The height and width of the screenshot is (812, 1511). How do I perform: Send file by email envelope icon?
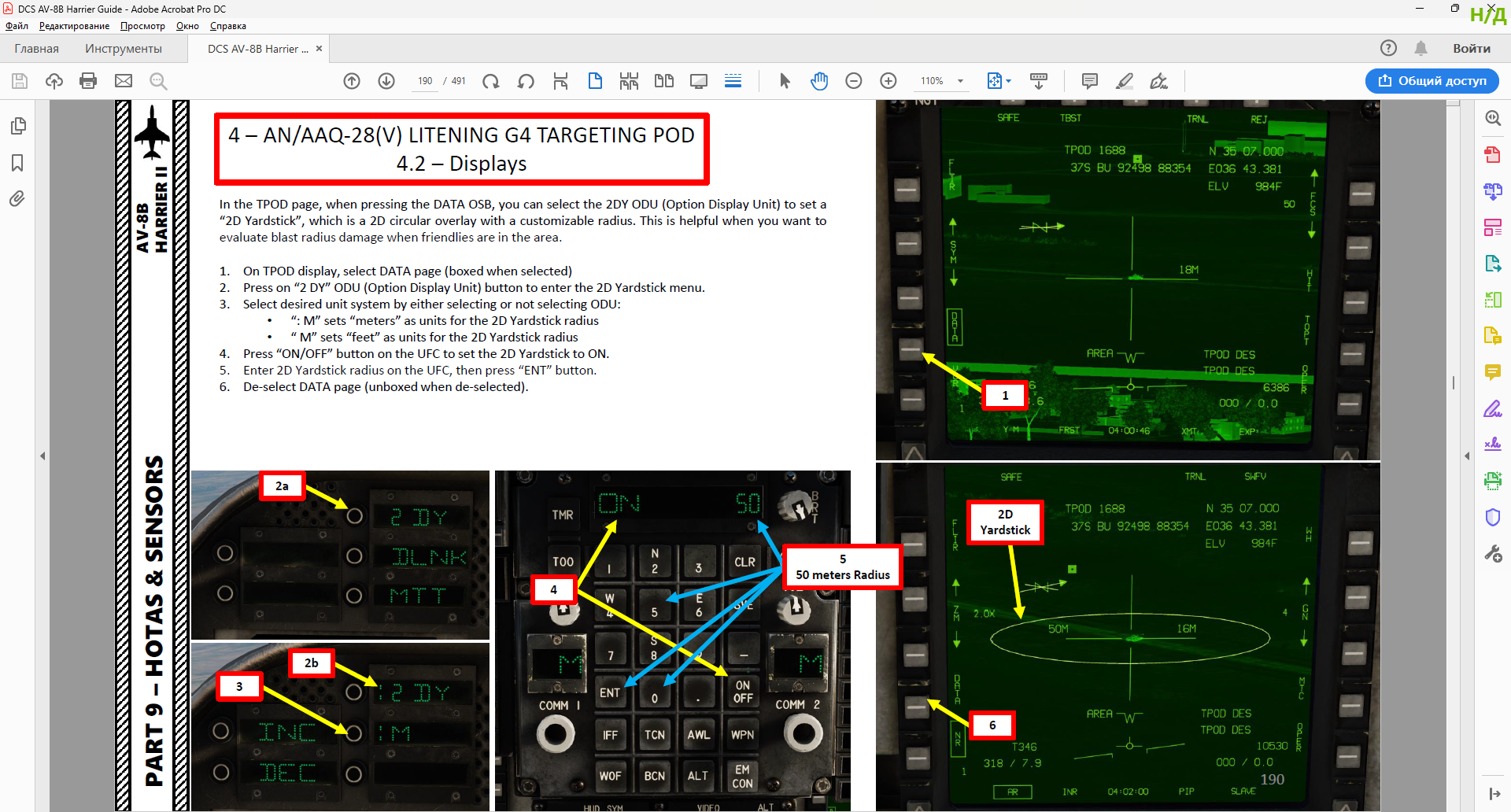pyautogui.click(x=124, y=81)
